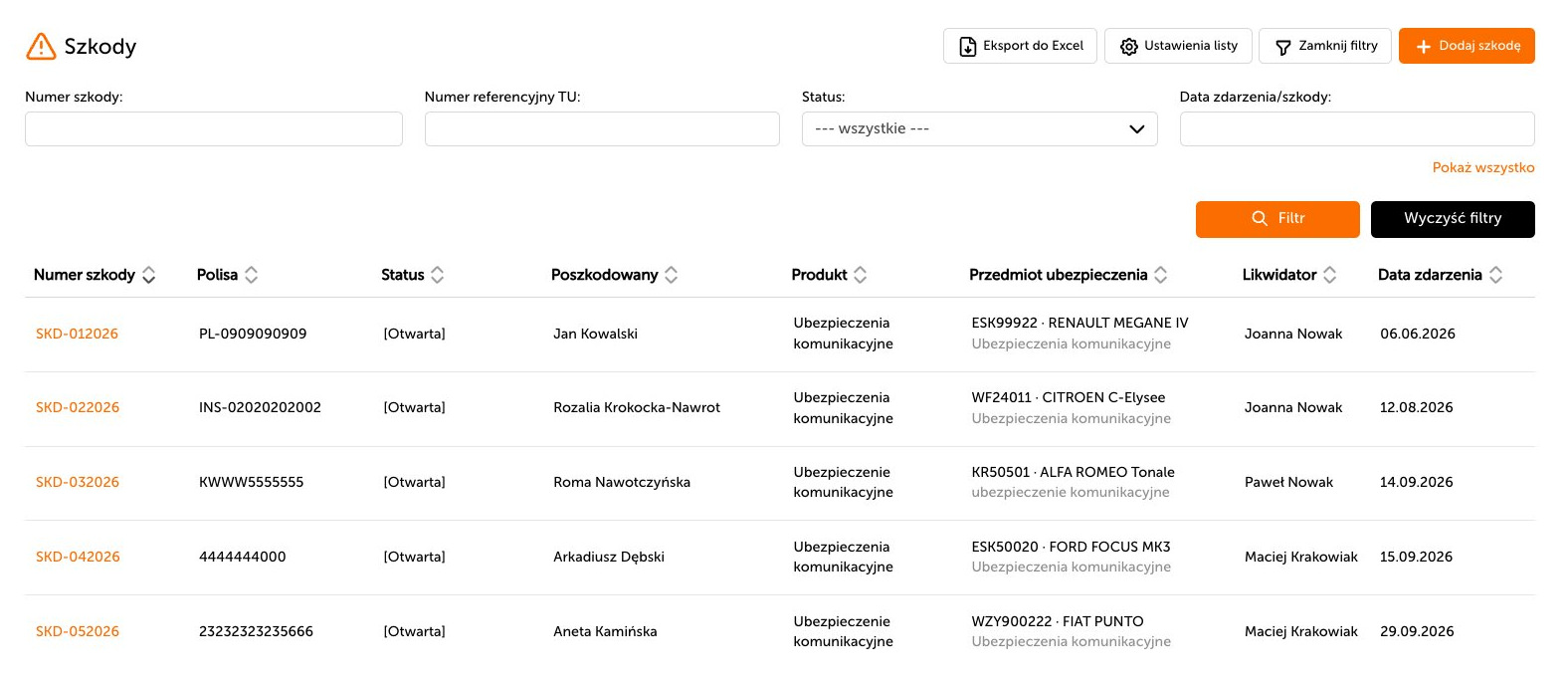Screen dimensions: 1568x683
Task: Click the gear icon in Ustawienia listy
Action: (1128, 47)
